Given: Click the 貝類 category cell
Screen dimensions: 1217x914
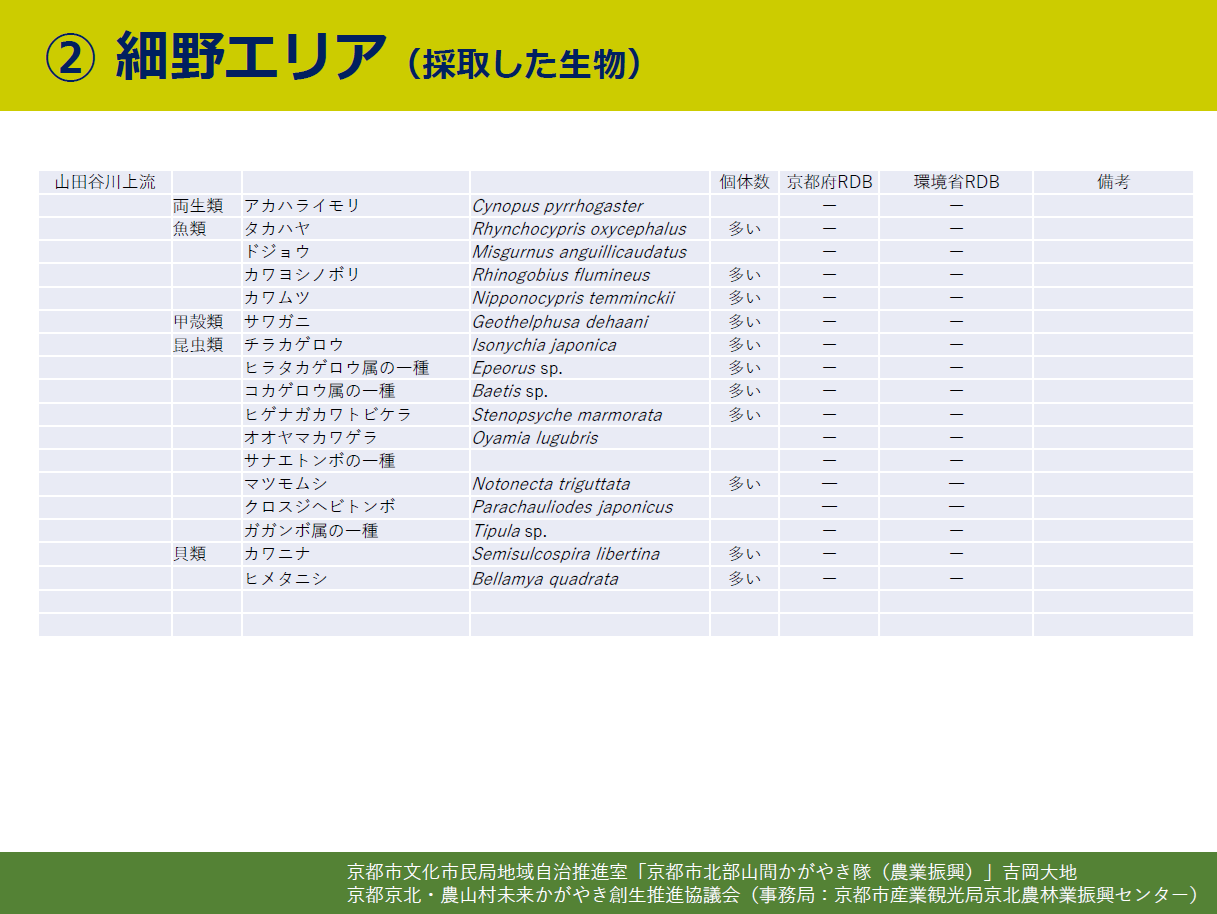Looking at the screenshot, I should [x=189, y=554].
